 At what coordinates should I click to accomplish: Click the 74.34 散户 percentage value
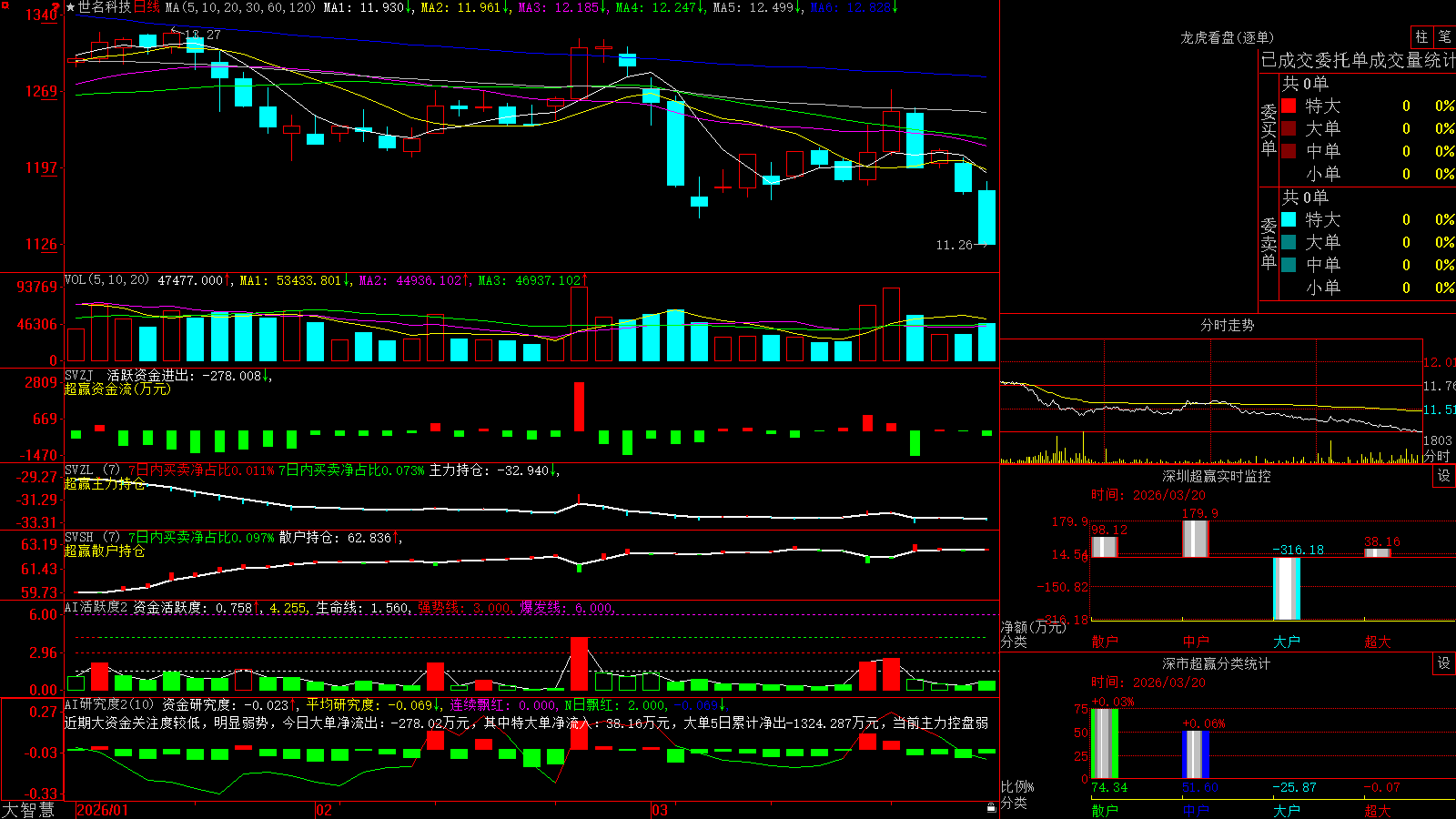[1109, 787]
